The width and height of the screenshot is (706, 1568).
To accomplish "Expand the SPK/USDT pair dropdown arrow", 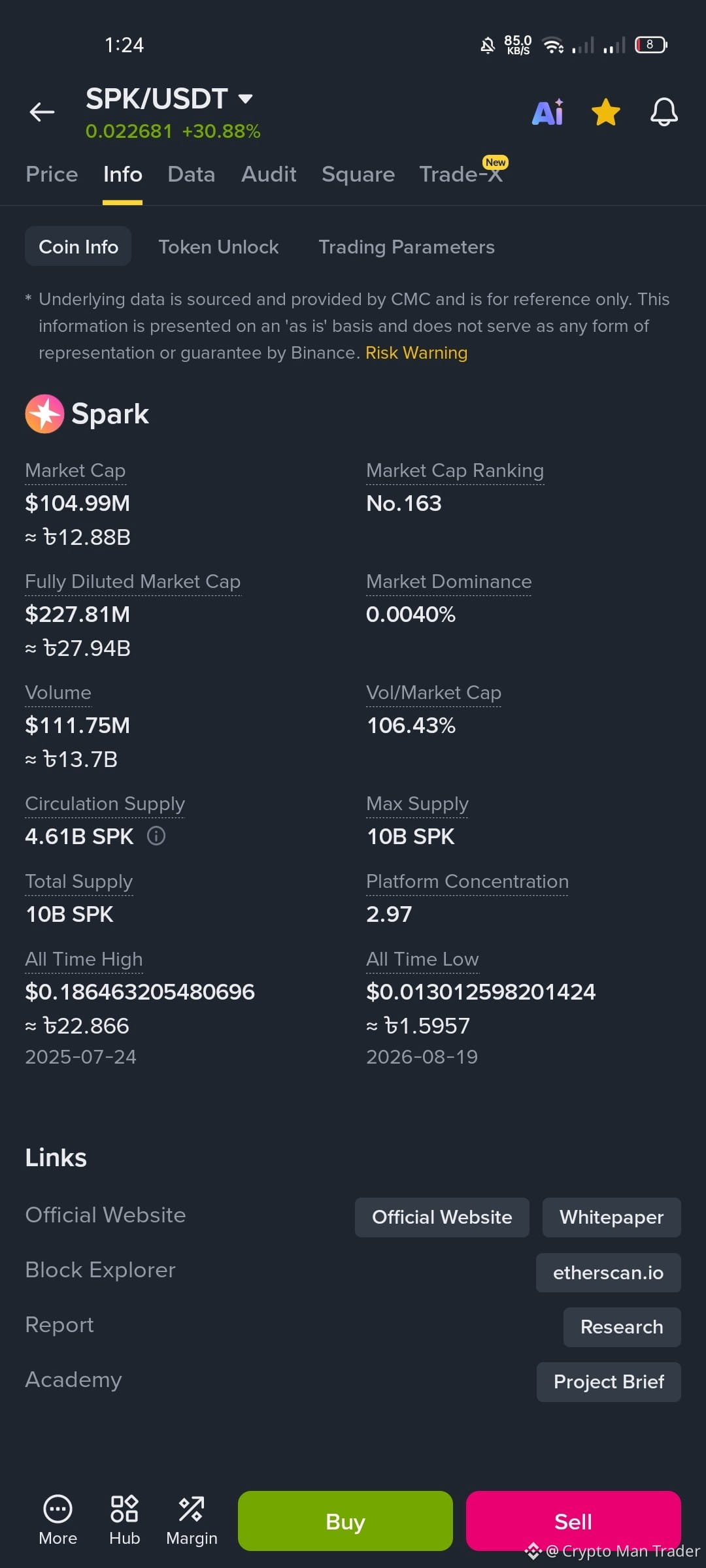I will click(246, 99).
